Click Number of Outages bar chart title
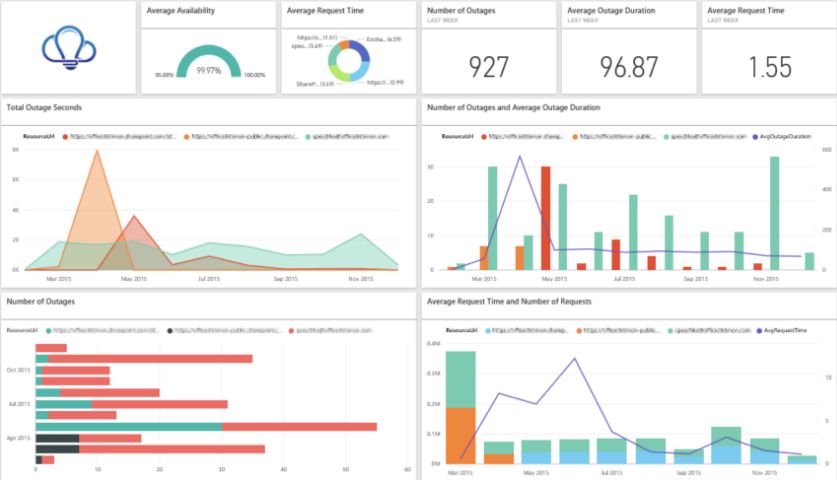The image size is (837, 480). pyautogui.click(x=41, y=301)
